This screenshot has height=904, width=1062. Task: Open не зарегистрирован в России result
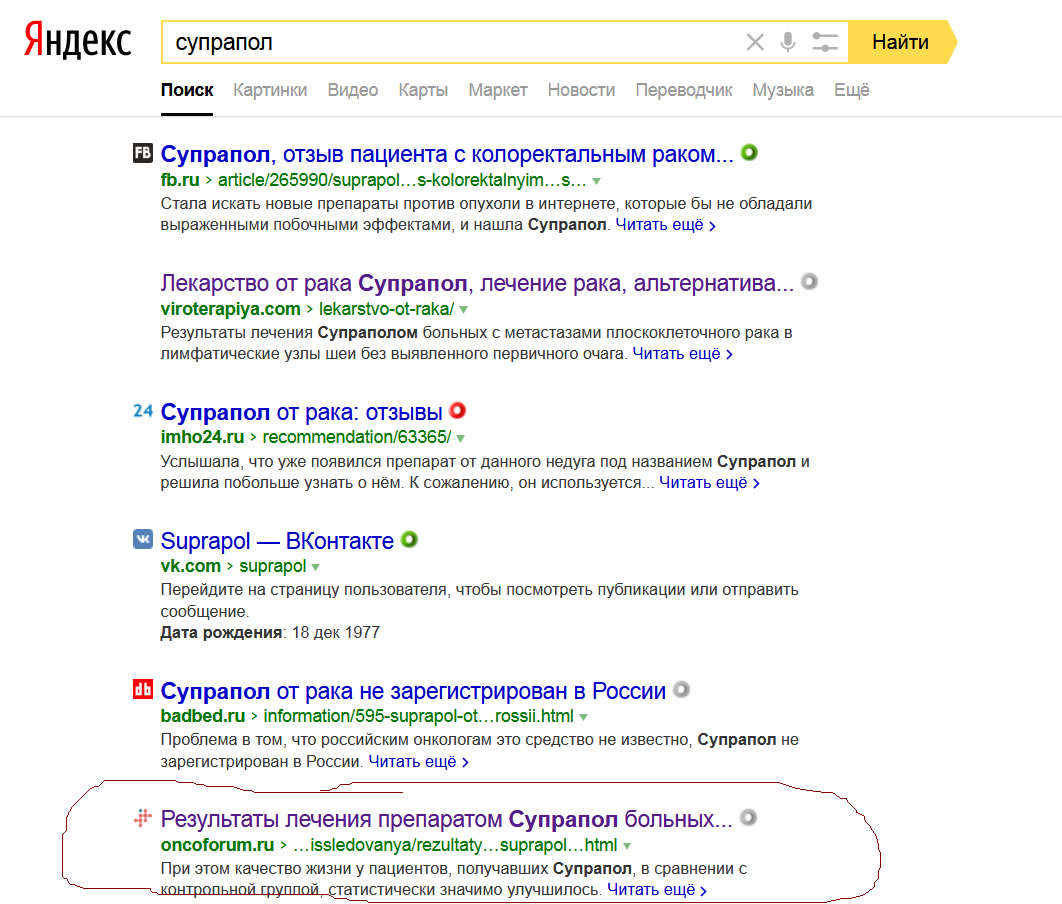coord(413,691)
